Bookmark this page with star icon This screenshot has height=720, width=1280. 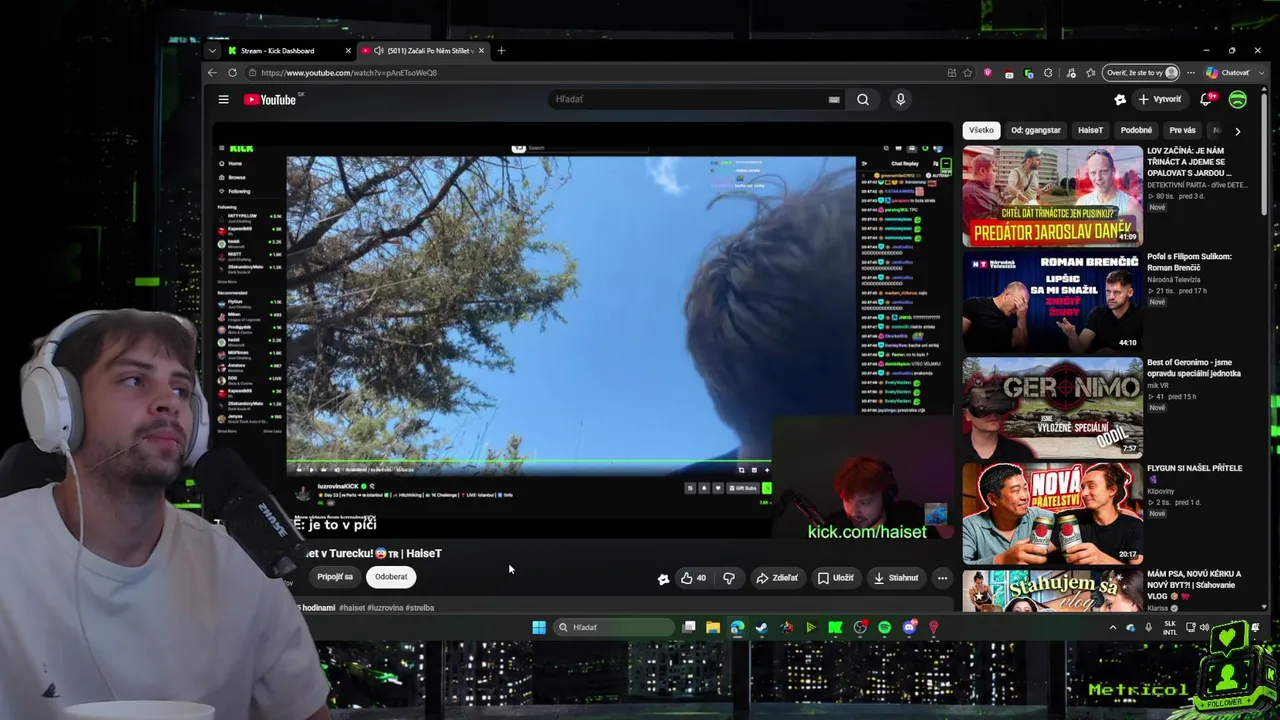point(968,73)
